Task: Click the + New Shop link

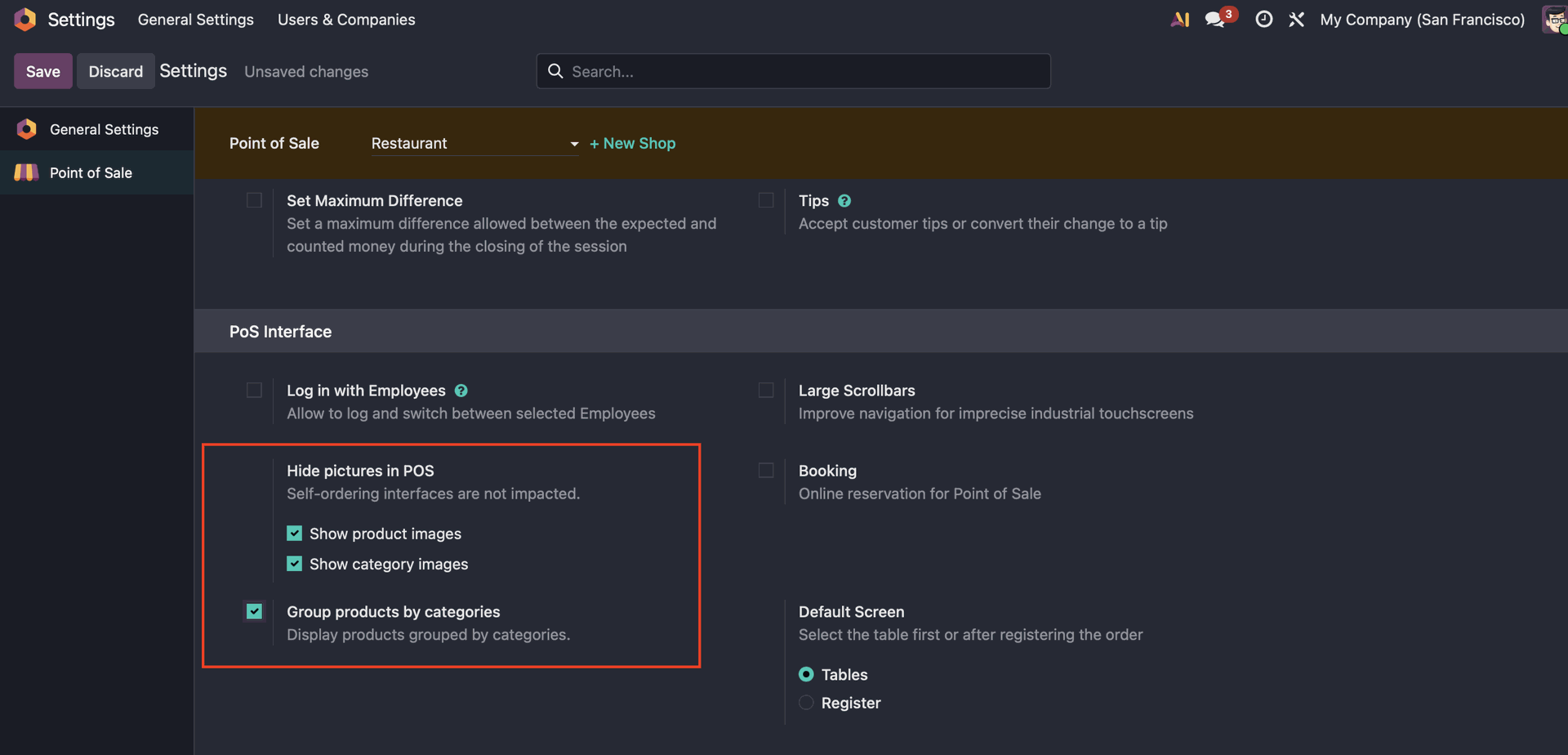Action: [633, 144]
